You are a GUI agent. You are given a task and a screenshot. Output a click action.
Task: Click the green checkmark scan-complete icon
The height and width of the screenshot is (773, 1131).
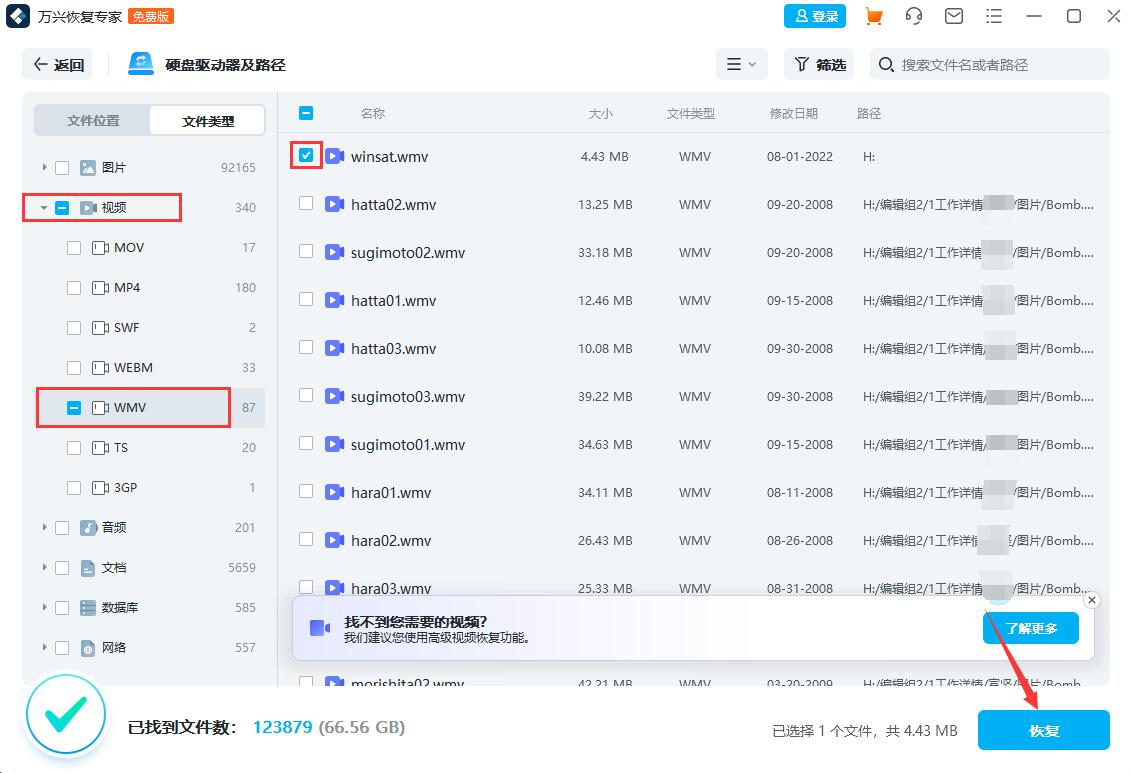[x=65, y=716]
